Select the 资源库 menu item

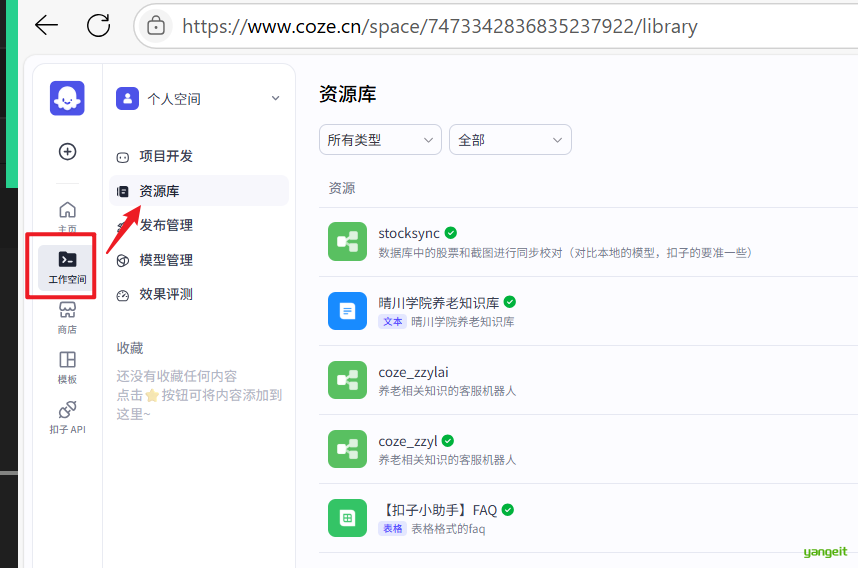click(x=199, y=191)
